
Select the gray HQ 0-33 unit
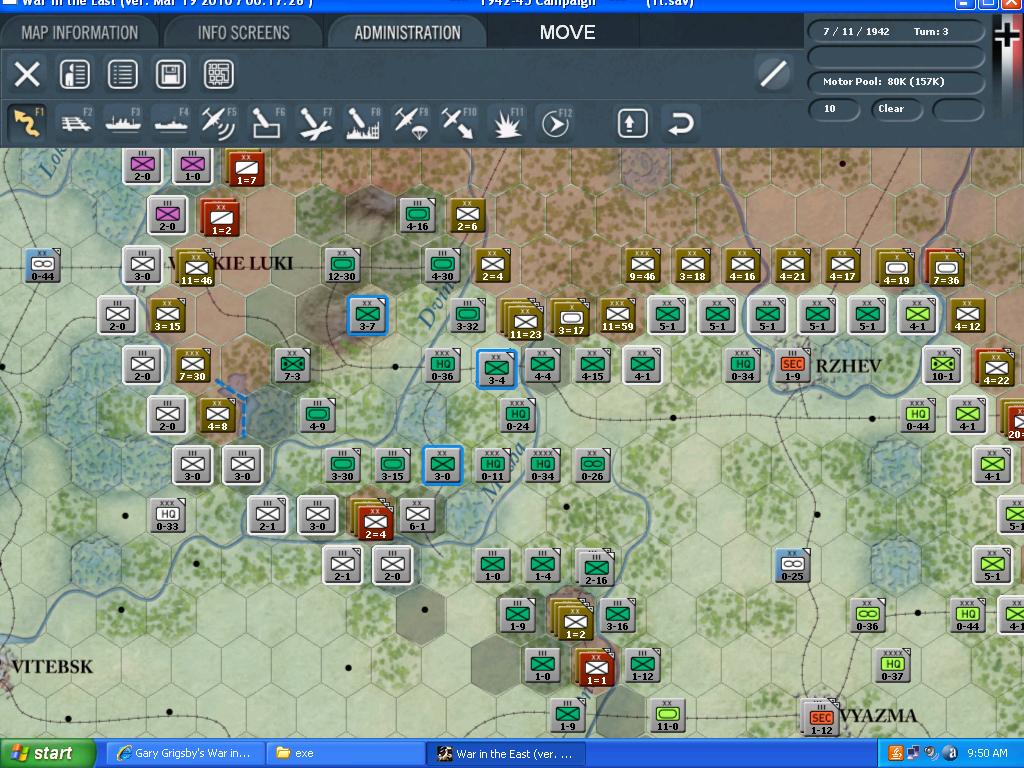coord(167,515)
